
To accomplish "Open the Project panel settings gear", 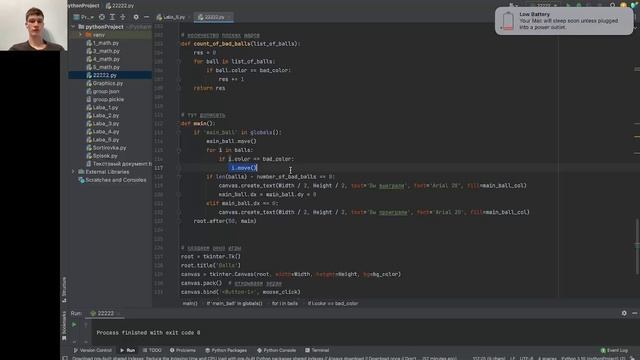I will (136, 17).
